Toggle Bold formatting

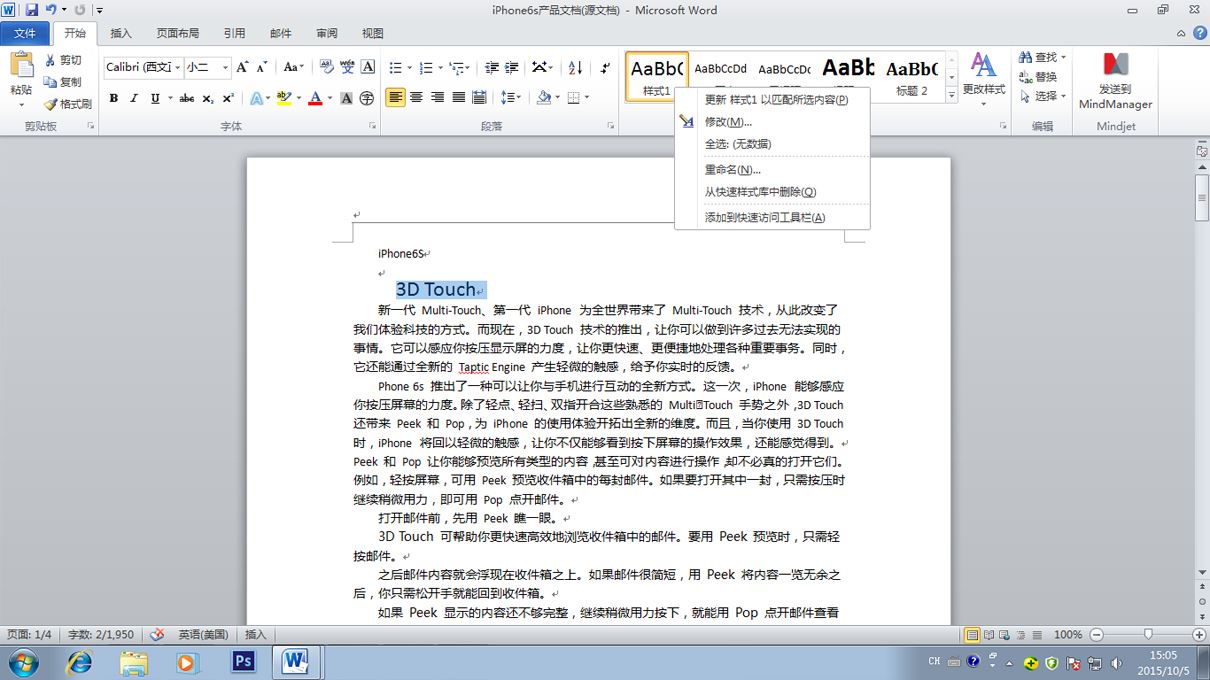(x=113, y=98)
